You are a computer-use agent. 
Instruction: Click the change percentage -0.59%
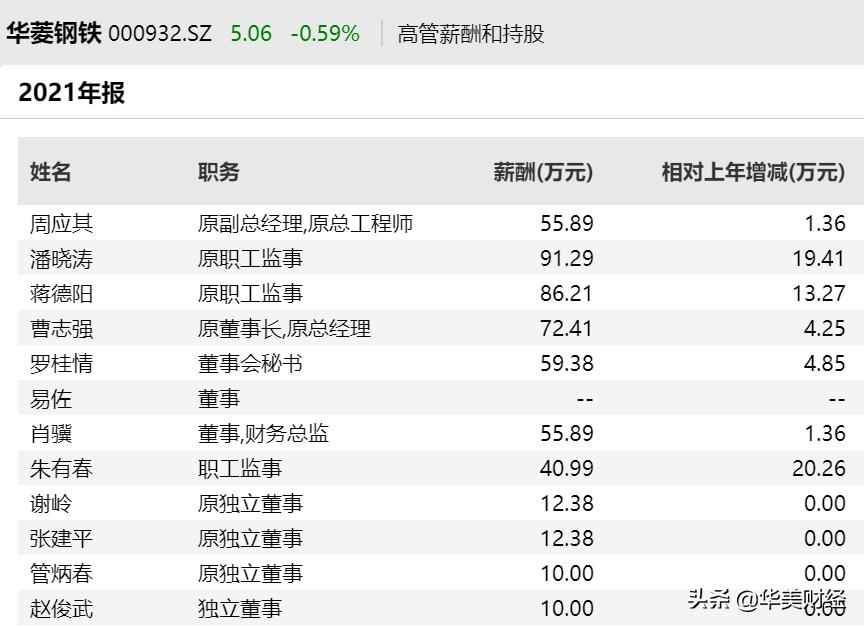tap(324, 32)
